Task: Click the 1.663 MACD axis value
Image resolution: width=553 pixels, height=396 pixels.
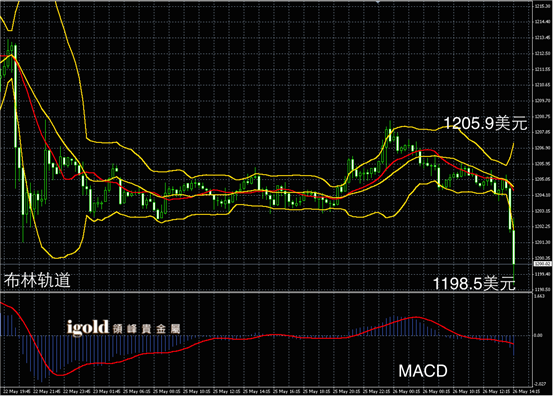Action: coord(540,297)
